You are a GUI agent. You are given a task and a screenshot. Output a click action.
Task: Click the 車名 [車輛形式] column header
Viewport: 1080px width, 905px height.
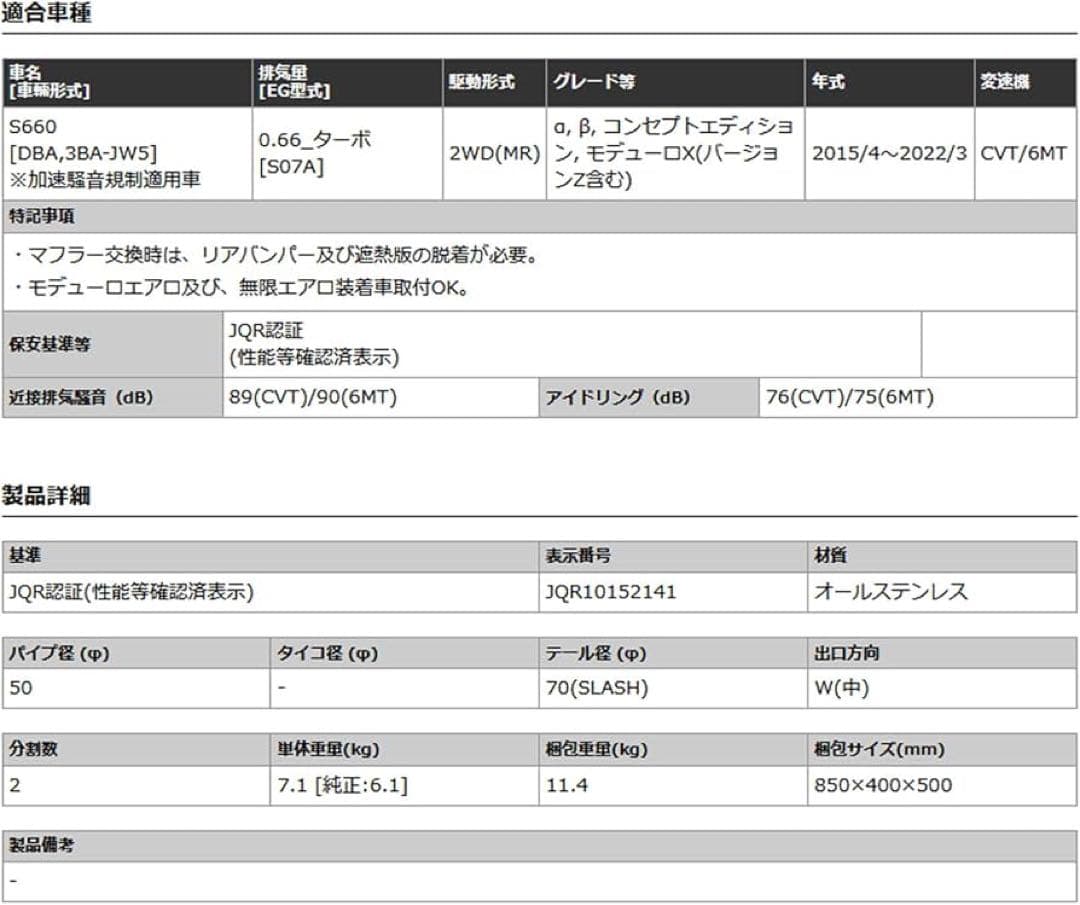click(x=127, y=82)
